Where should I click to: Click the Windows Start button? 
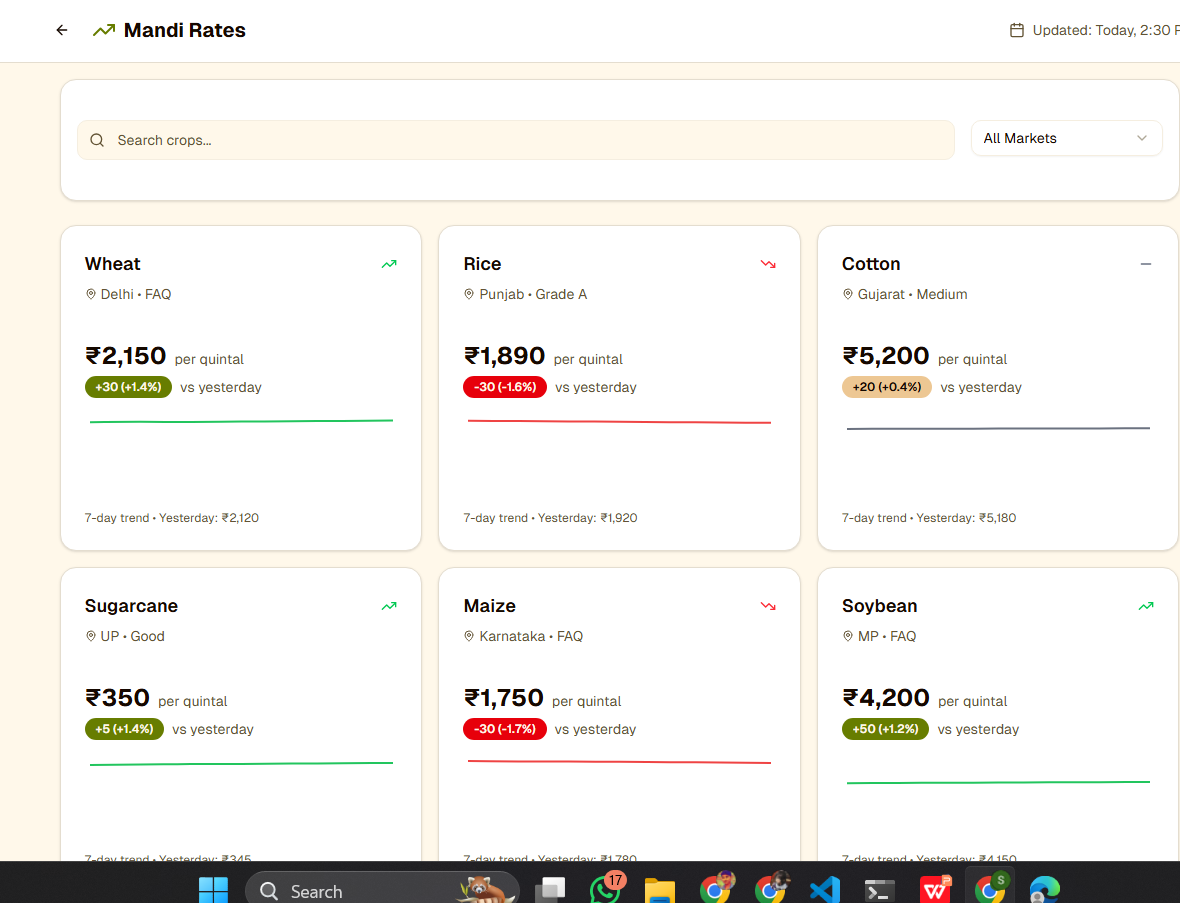point(213,889)
